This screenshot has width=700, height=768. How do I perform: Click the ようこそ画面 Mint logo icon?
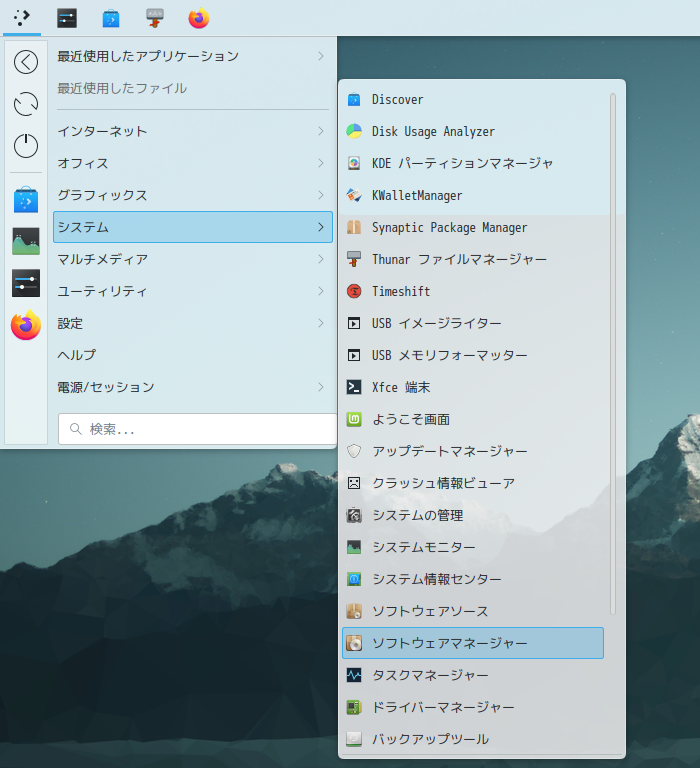[354, 419]
